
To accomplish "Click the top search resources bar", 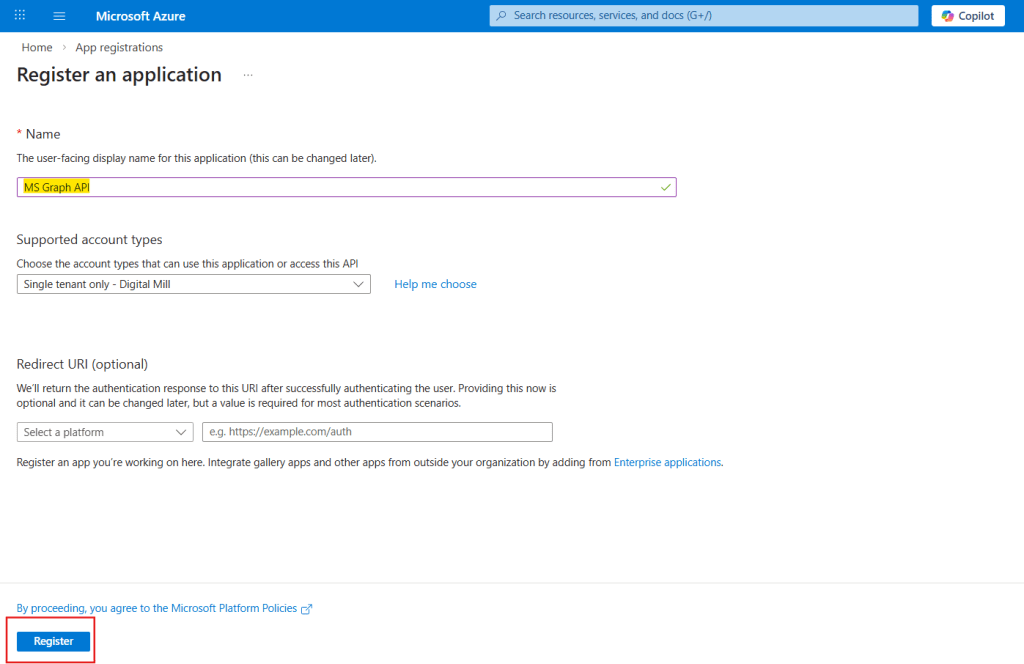I will coord(702,15).
